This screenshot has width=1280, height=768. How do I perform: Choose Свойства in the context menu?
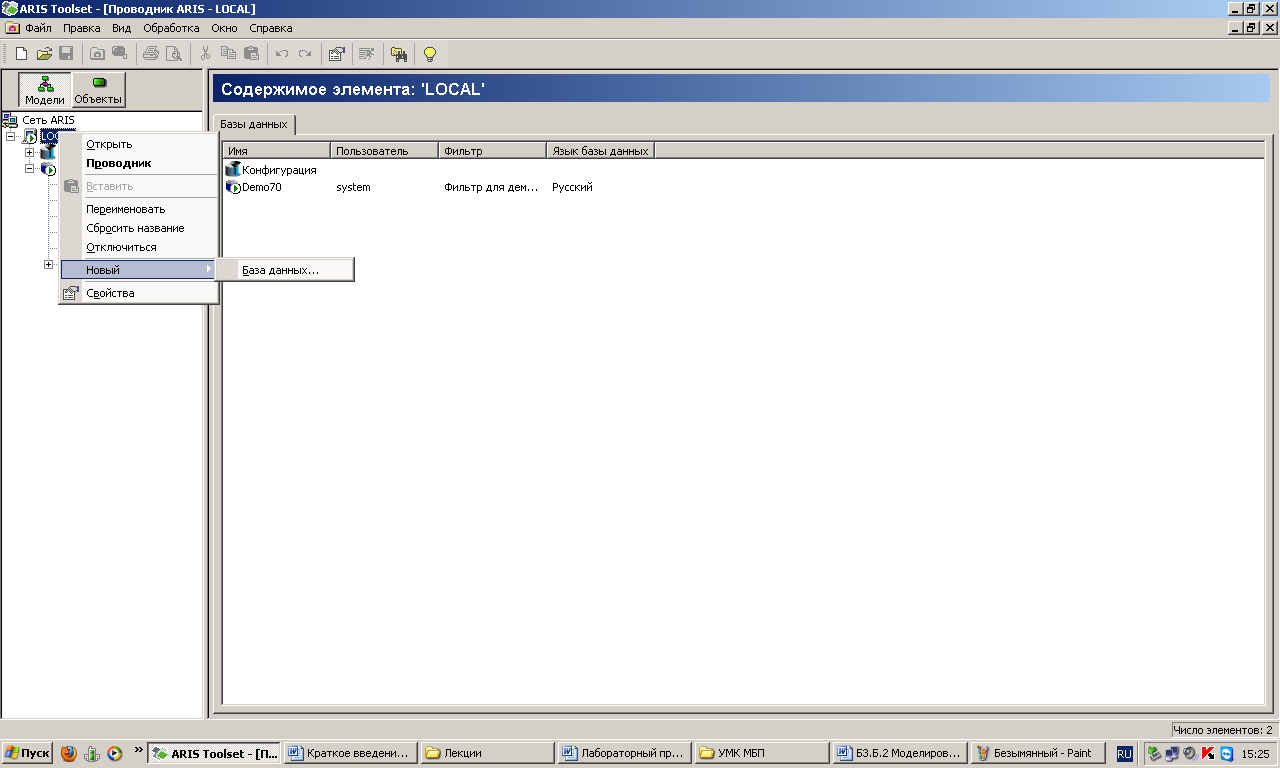(x=139, y=293)
